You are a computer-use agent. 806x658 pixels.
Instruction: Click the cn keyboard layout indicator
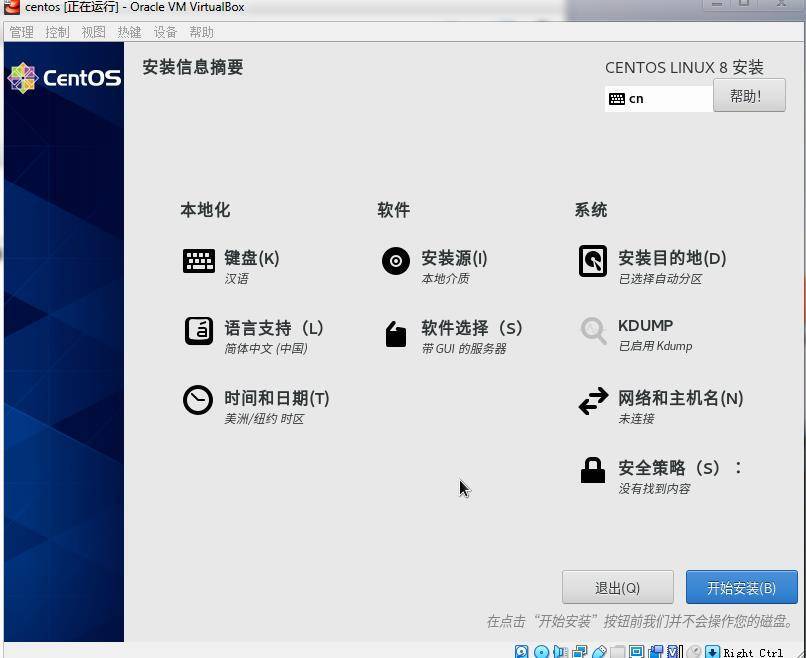[x=636, y=99]
